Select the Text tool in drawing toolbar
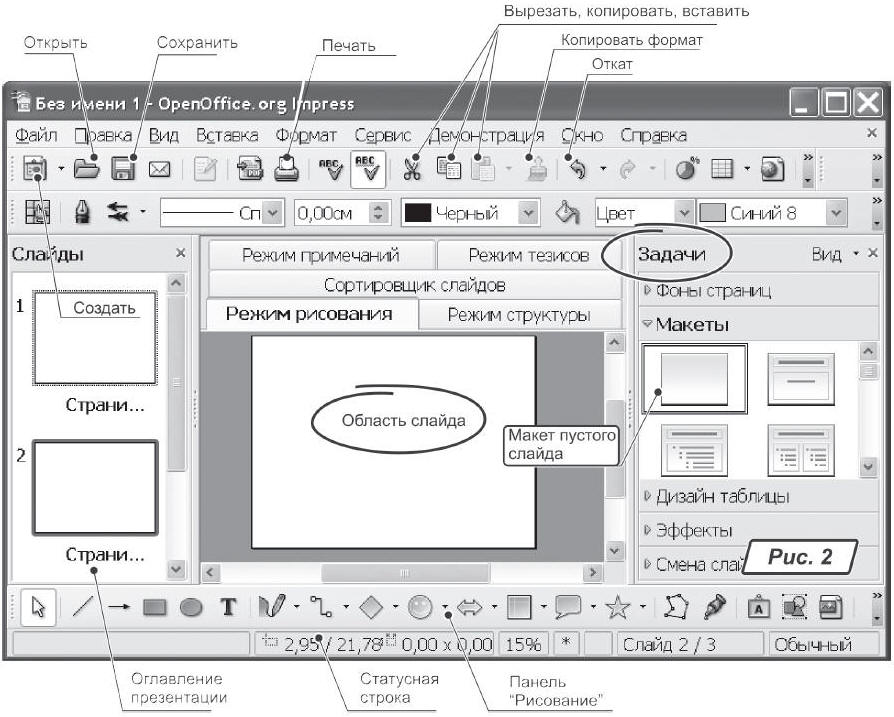This screenshot has height=717, width=894. (x=227, y=607)
